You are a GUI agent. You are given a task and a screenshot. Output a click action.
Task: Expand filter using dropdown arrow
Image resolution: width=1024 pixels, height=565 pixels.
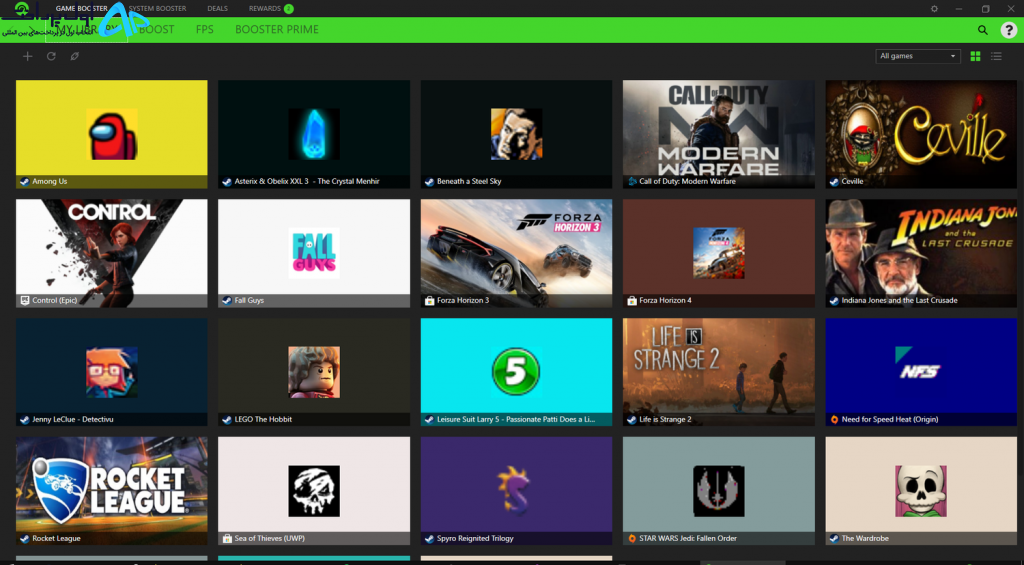pyautogui.click(x=953, y=56)
